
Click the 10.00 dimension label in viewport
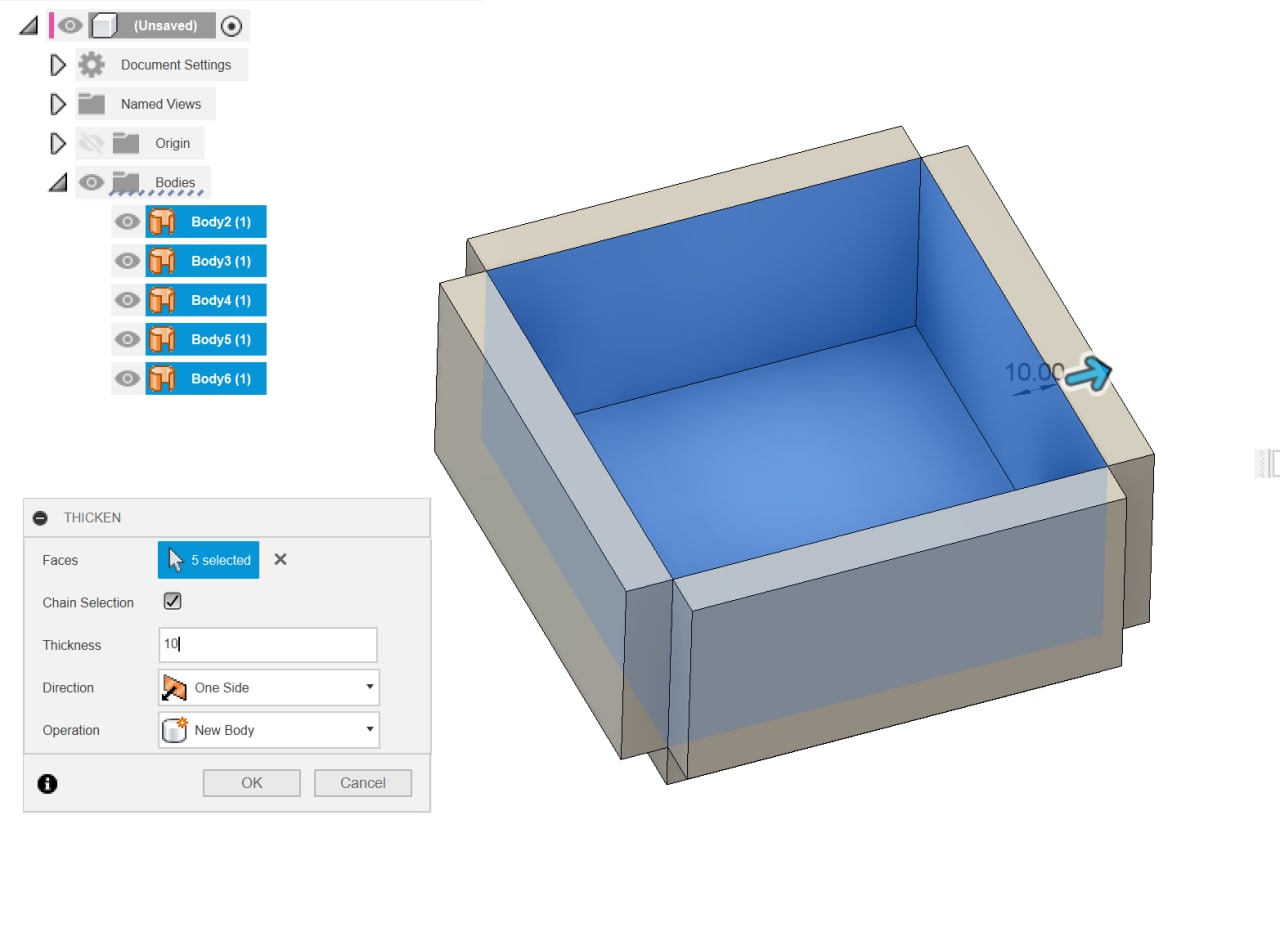pos(1034,373)
